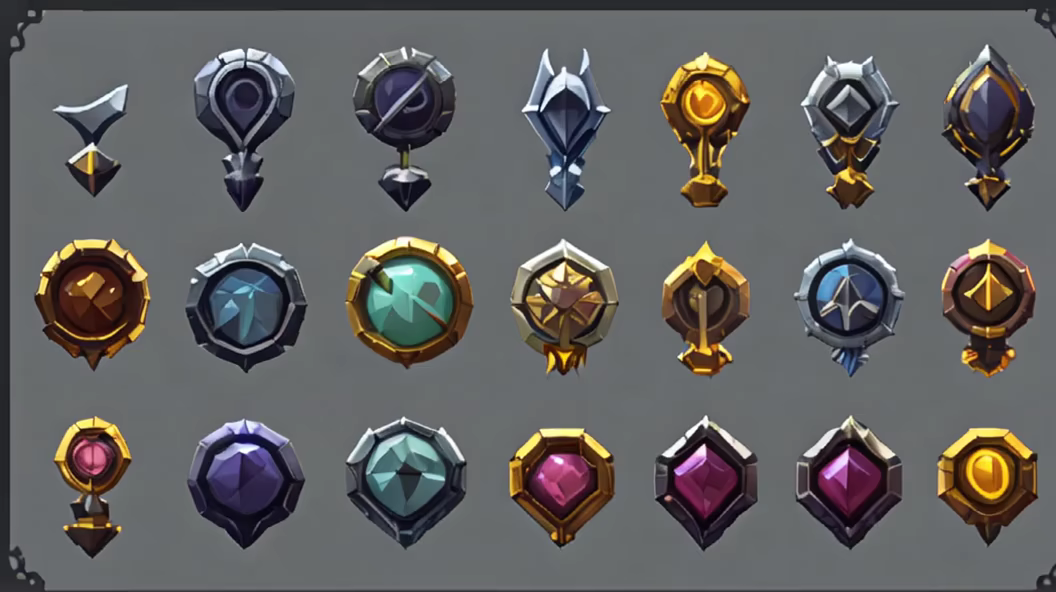The height and width of the screenshot is (592, 1056).
Task: Choose the blue-steel horned arrowhead emblem
Action: [x=566, y=129]
